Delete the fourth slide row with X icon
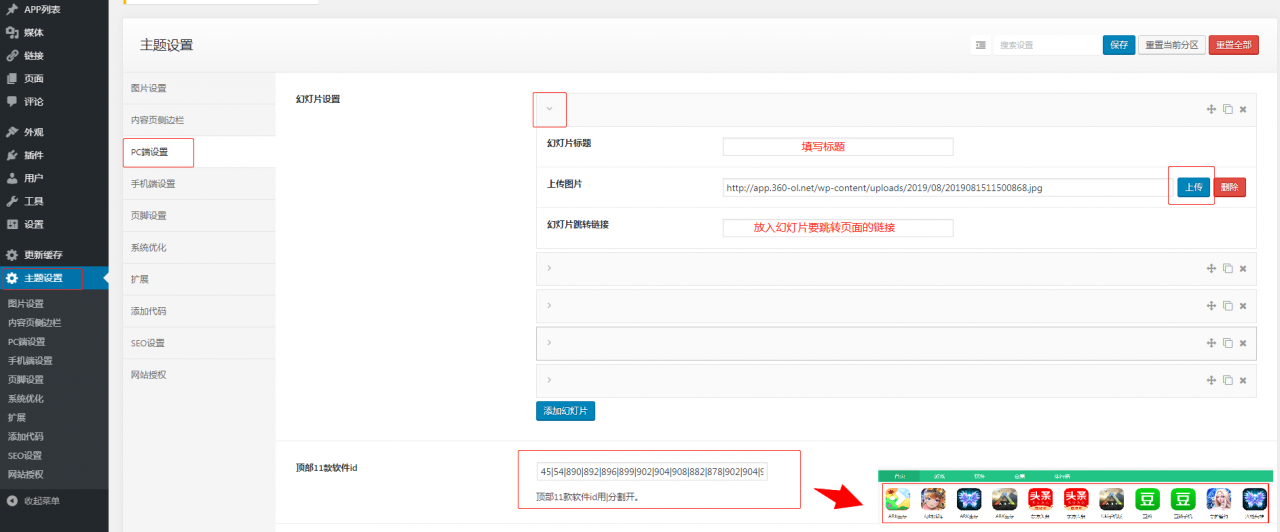 (x=1243, y=343)
